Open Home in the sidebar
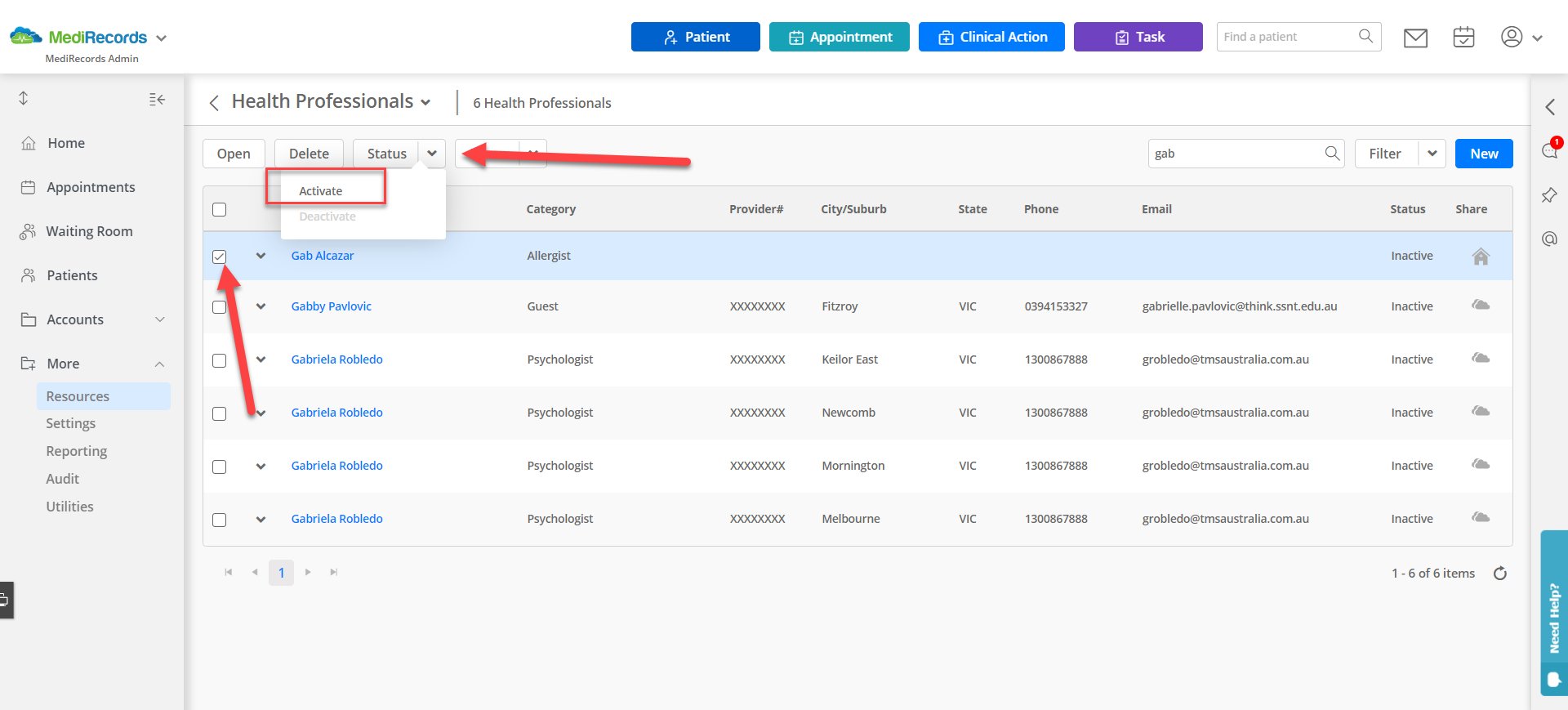 (66, 143)
